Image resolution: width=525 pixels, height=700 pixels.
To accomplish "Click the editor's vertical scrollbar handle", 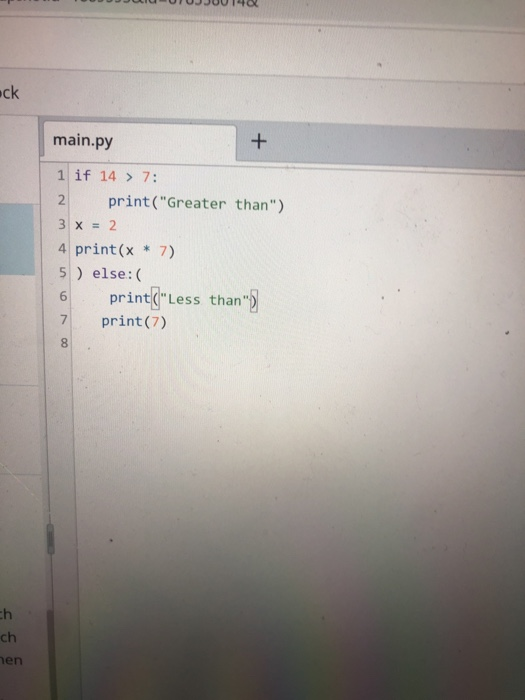I will 50,539.
